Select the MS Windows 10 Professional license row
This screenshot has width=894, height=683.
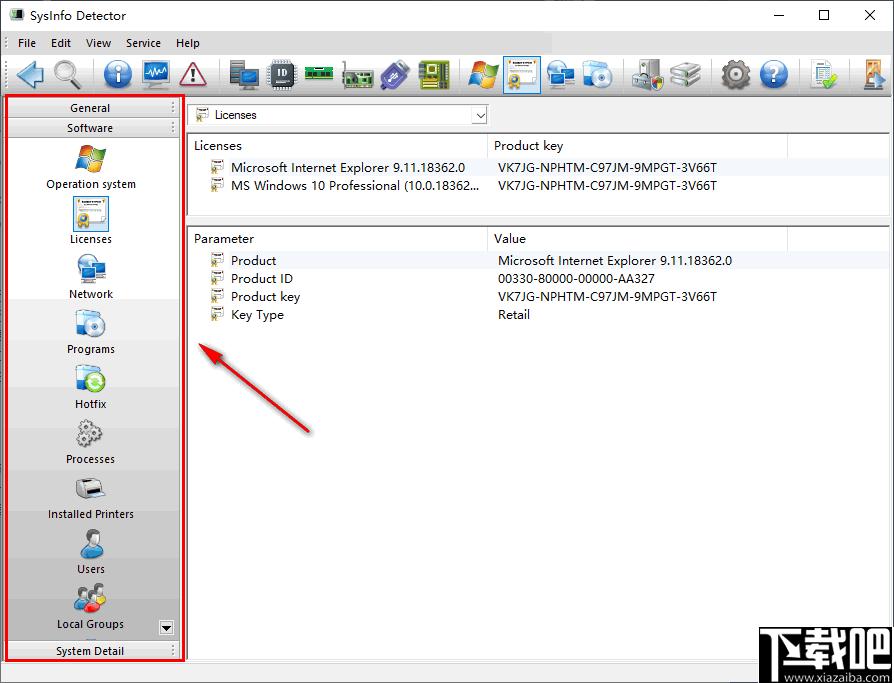[538, 186]
